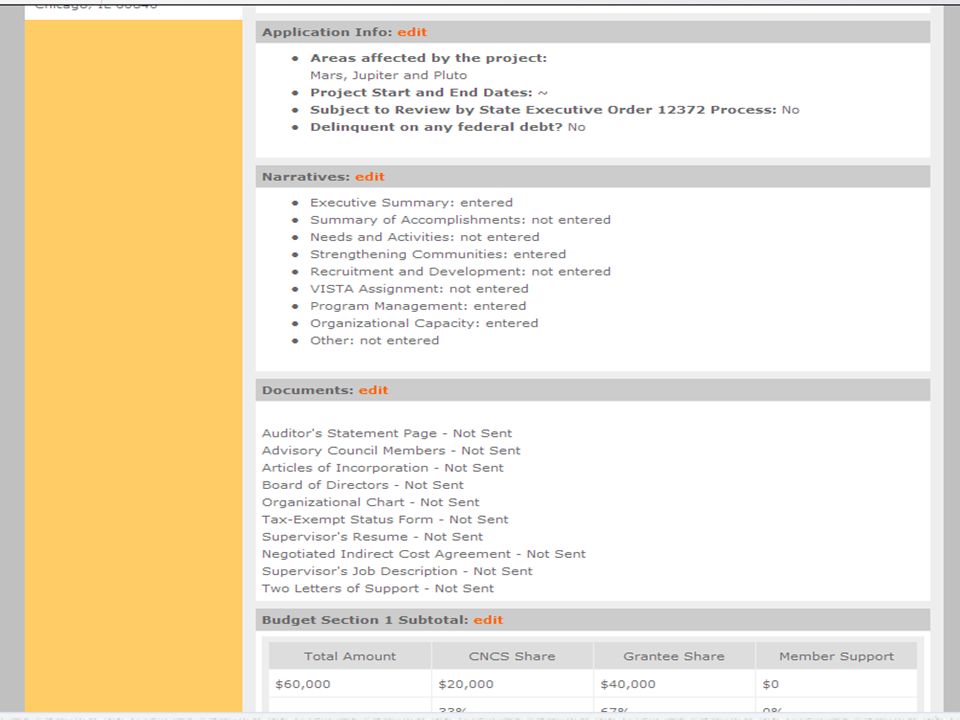
Task: Click 'Two Letters of Support - Not Sent'
Action: click(x=378, y=588)
